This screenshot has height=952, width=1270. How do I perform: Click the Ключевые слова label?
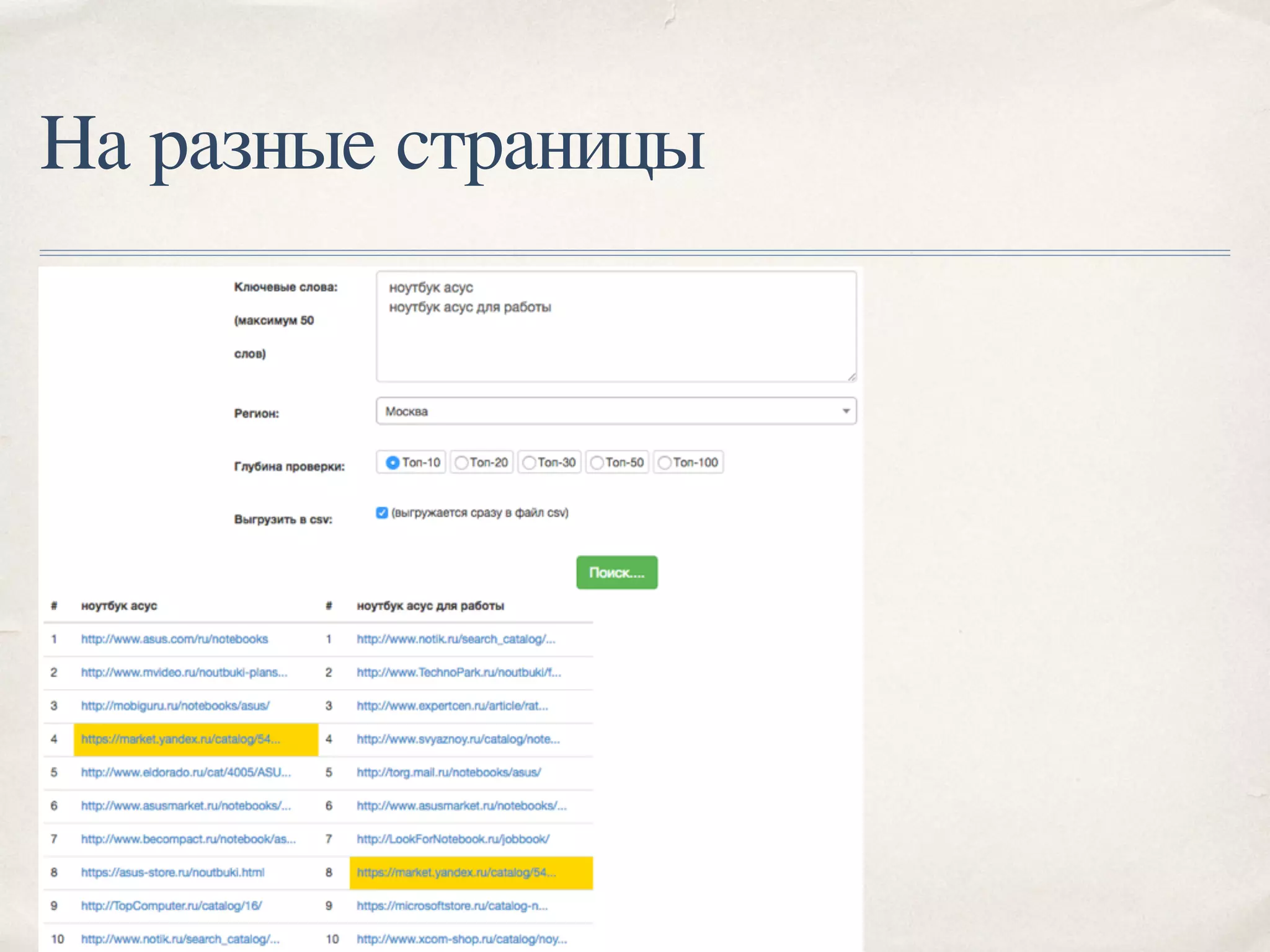coord(286,287)
